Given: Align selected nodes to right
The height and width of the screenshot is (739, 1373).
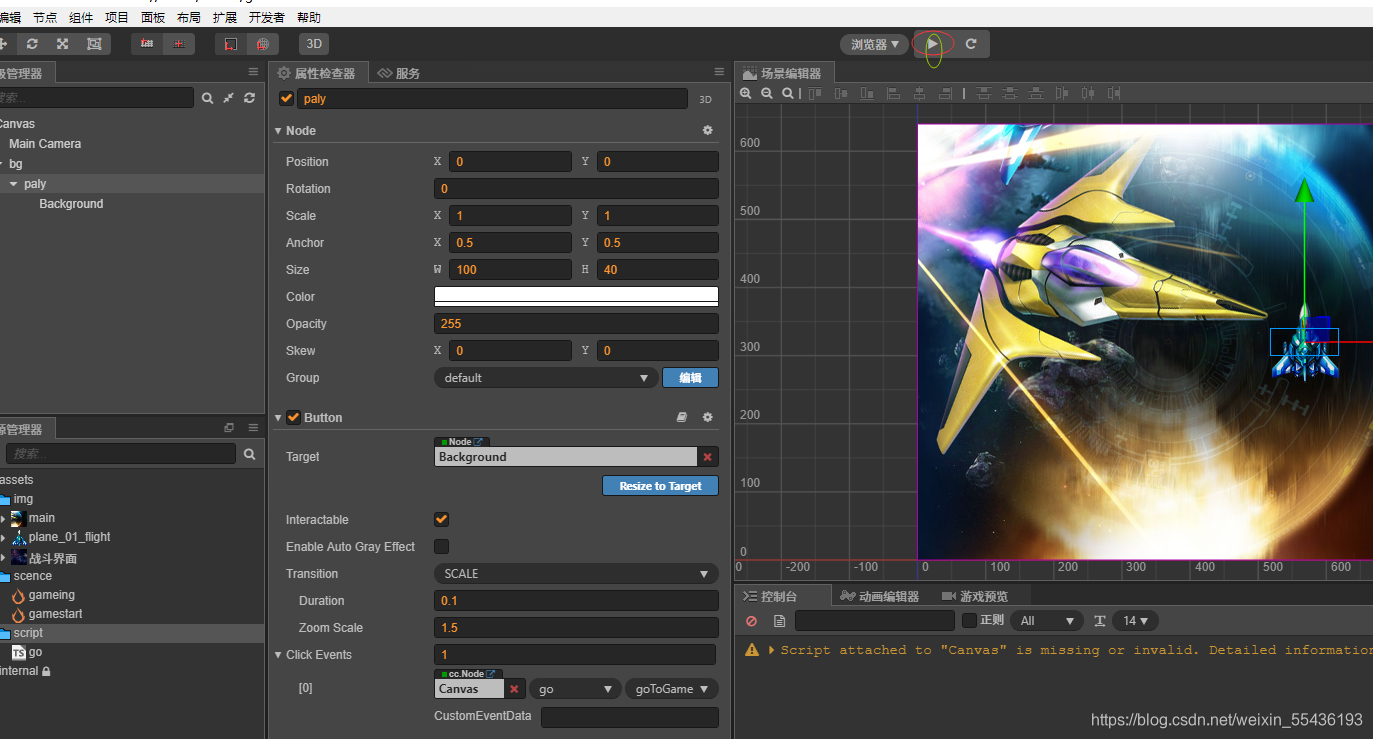Looking at the screenshot, I should (x=945, y=93).
